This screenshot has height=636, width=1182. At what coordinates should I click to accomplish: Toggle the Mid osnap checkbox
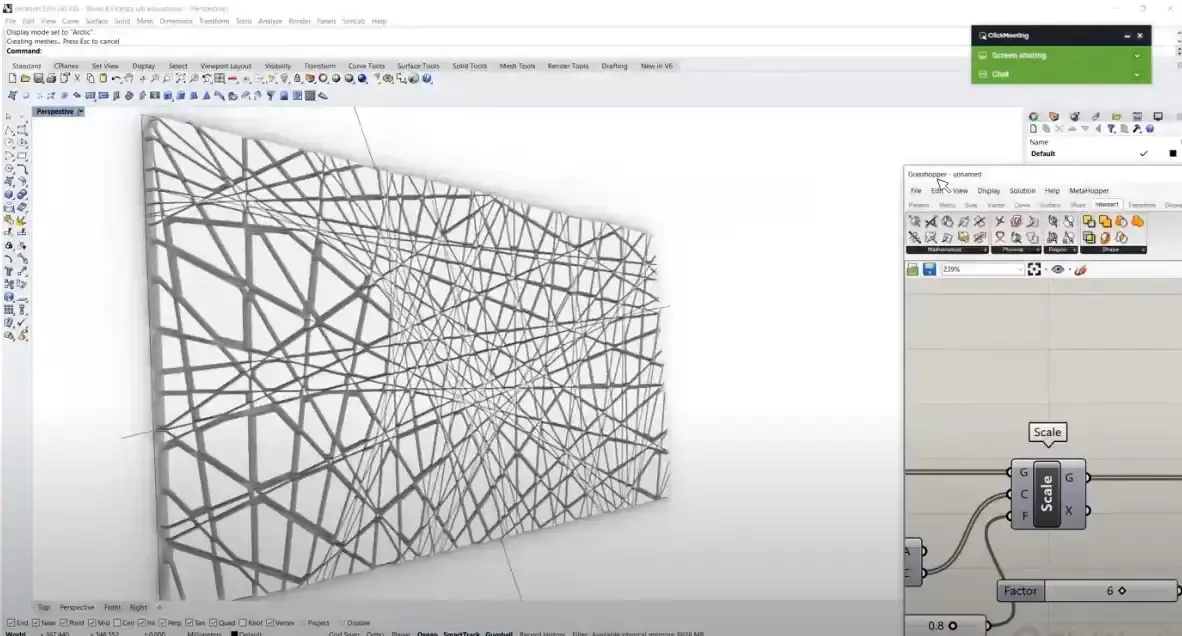(x=91, y=623)
